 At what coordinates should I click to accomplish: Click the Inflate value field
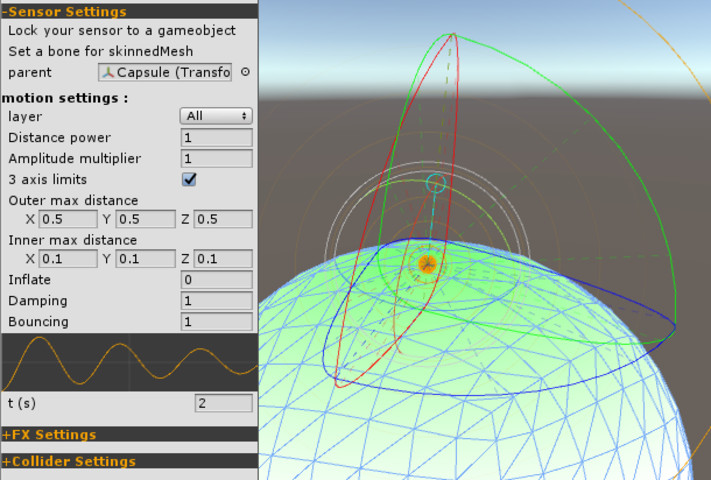pyautogui.click(x=217, y=280)
